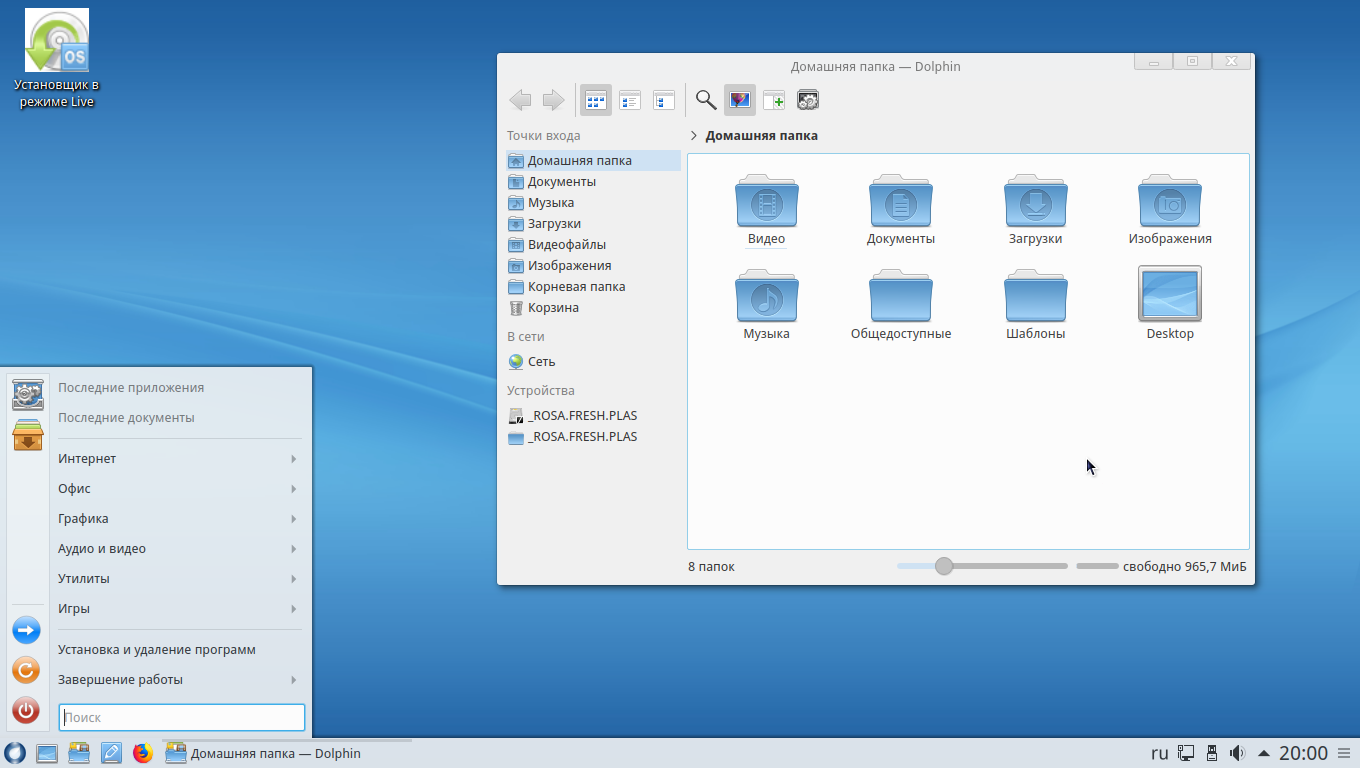The image size is (1360, 768).
Task: Open Видеофайлы in the places sidebar
Action: pos(593,244)
